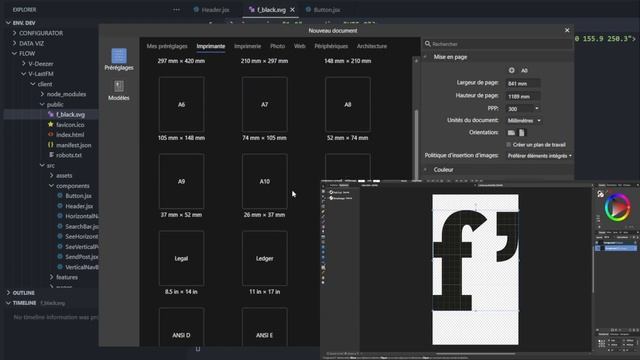Click the '105 mm × 148 mm' size label
This screenshot has width=640, height=360.
coord(181,138)
